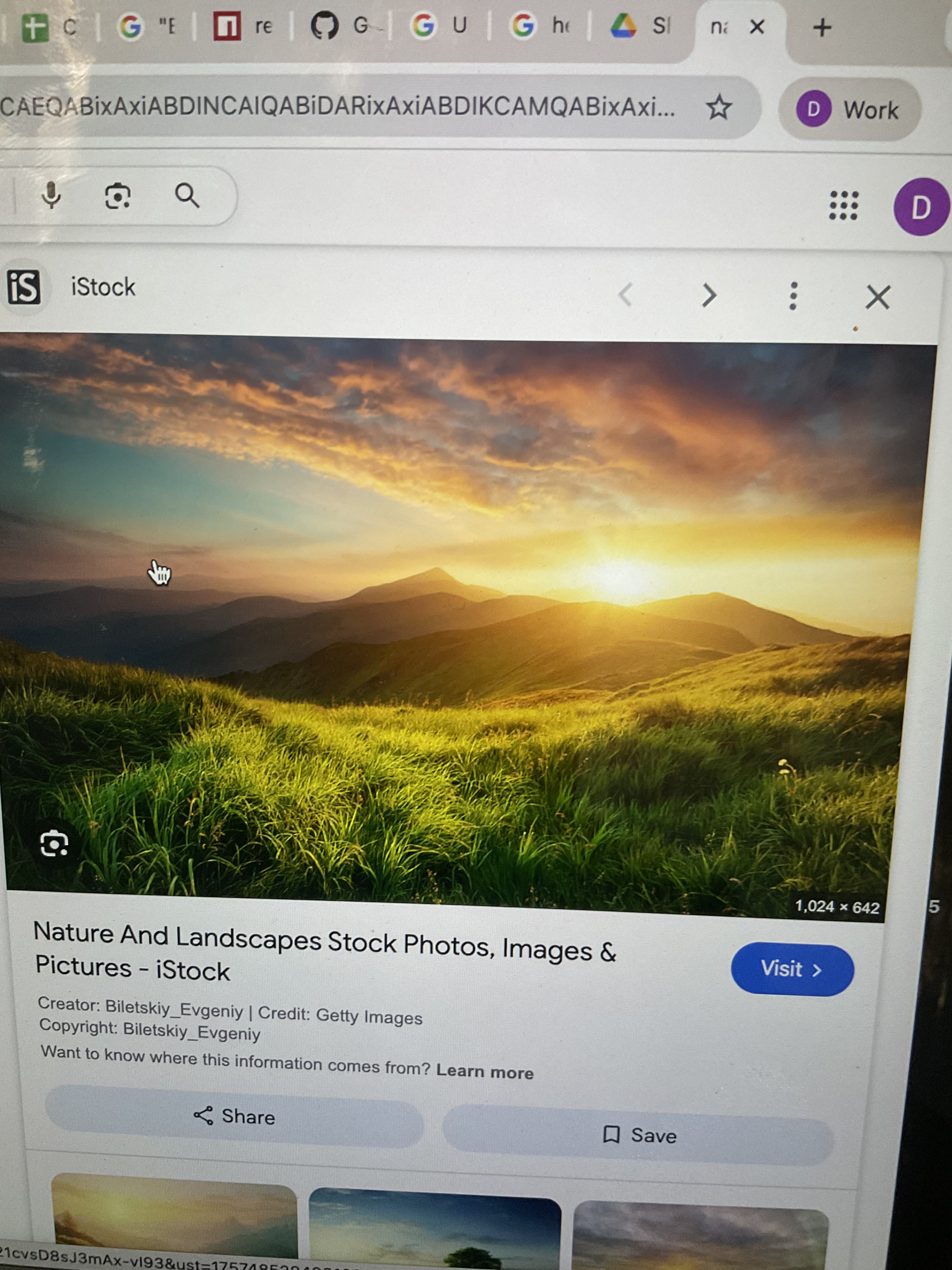Open Google Lens camera search icon
This screenshot has width=952, height=1270.
(118, 196)
